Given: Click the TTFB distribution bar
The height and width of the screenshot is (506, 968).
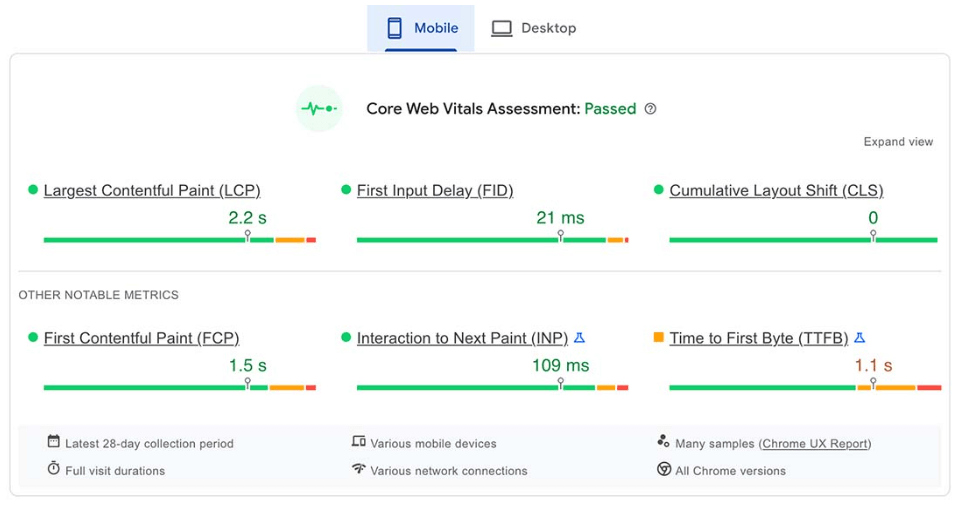Looking at the screenshot, I should (805, 388).
